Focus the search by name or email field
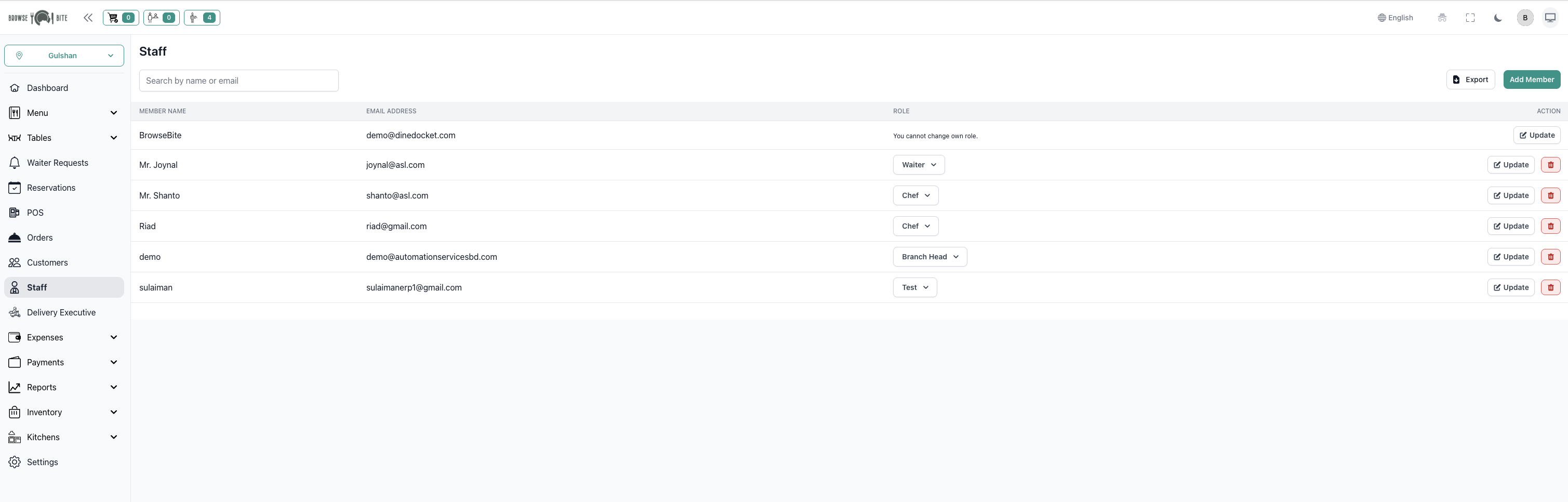 tap(238, 81)
